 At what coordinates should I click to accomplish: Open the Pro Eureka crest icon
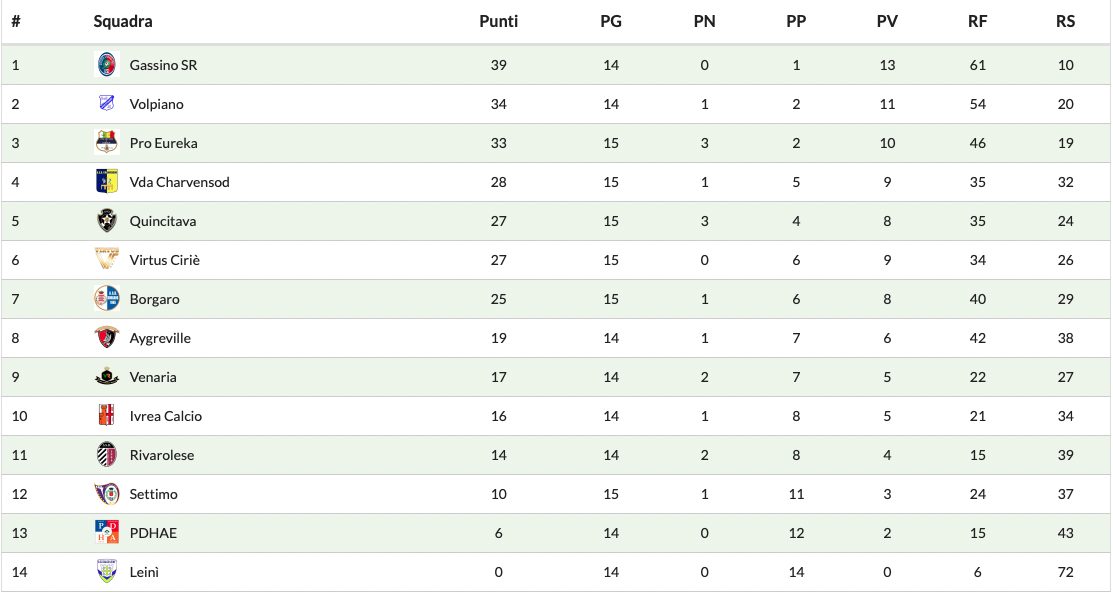click(106, 143)
